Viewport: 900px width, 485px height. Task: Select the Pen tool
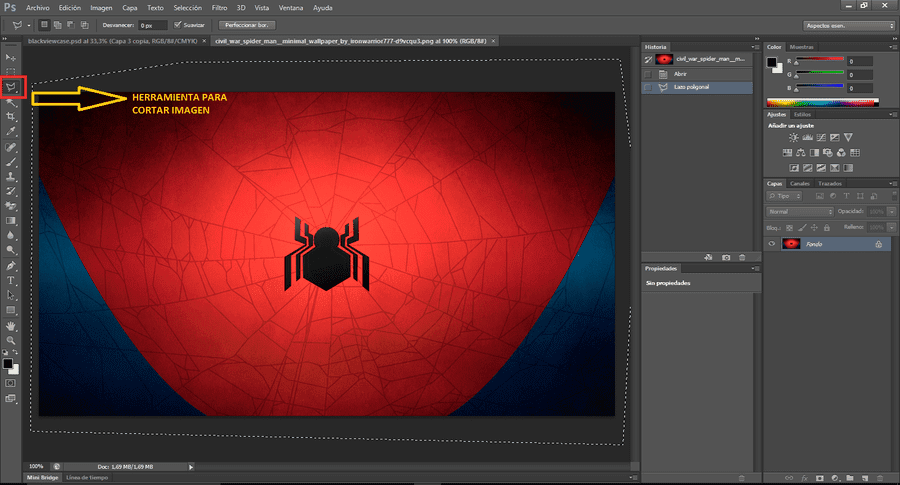11,266
